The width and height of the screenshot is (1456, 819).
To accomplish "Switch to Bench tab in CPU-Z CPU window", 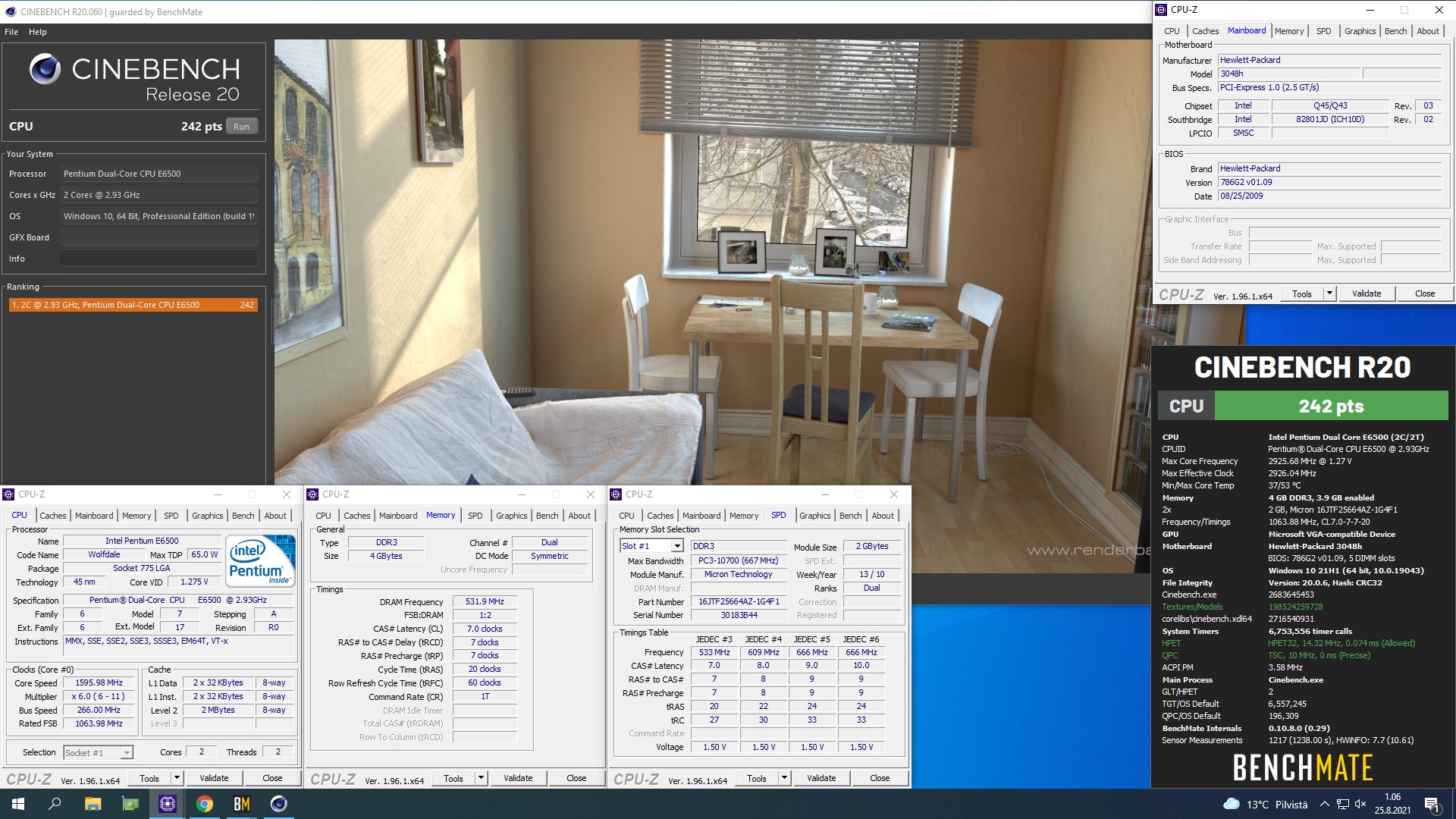I will [243, 516].
